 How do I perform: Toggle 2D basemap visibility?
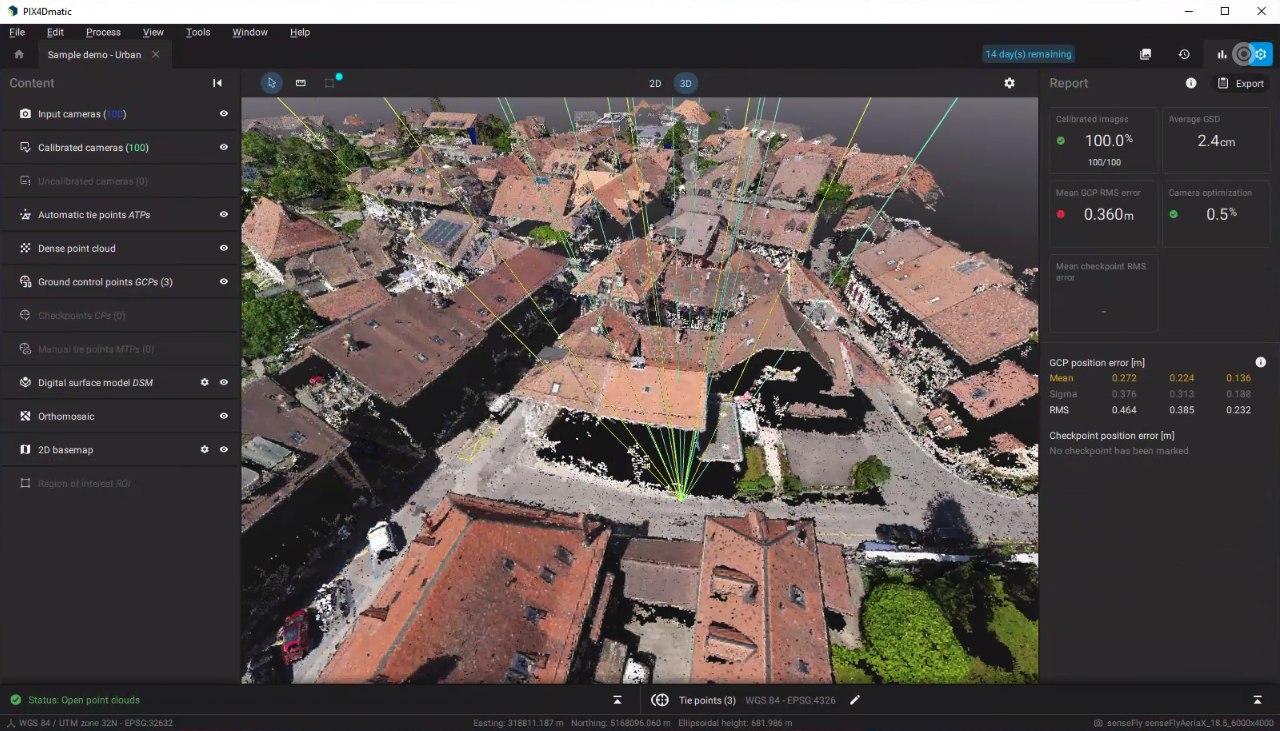pos(224,449)
